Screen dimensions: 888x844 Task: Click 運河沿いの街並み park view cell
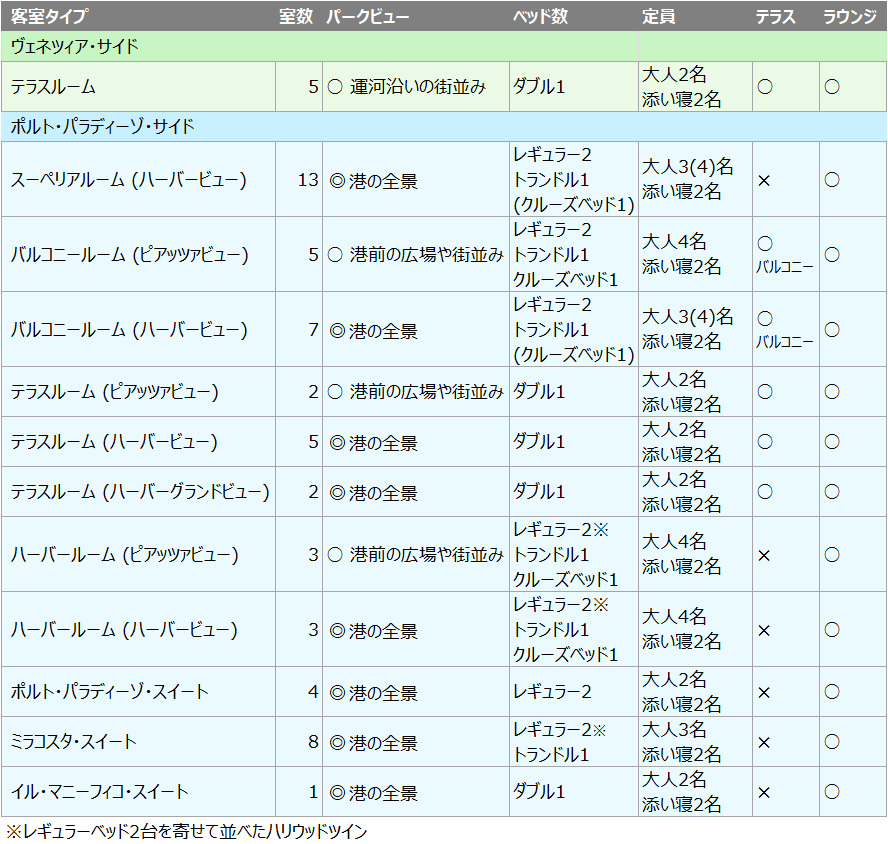pos(416,87)
